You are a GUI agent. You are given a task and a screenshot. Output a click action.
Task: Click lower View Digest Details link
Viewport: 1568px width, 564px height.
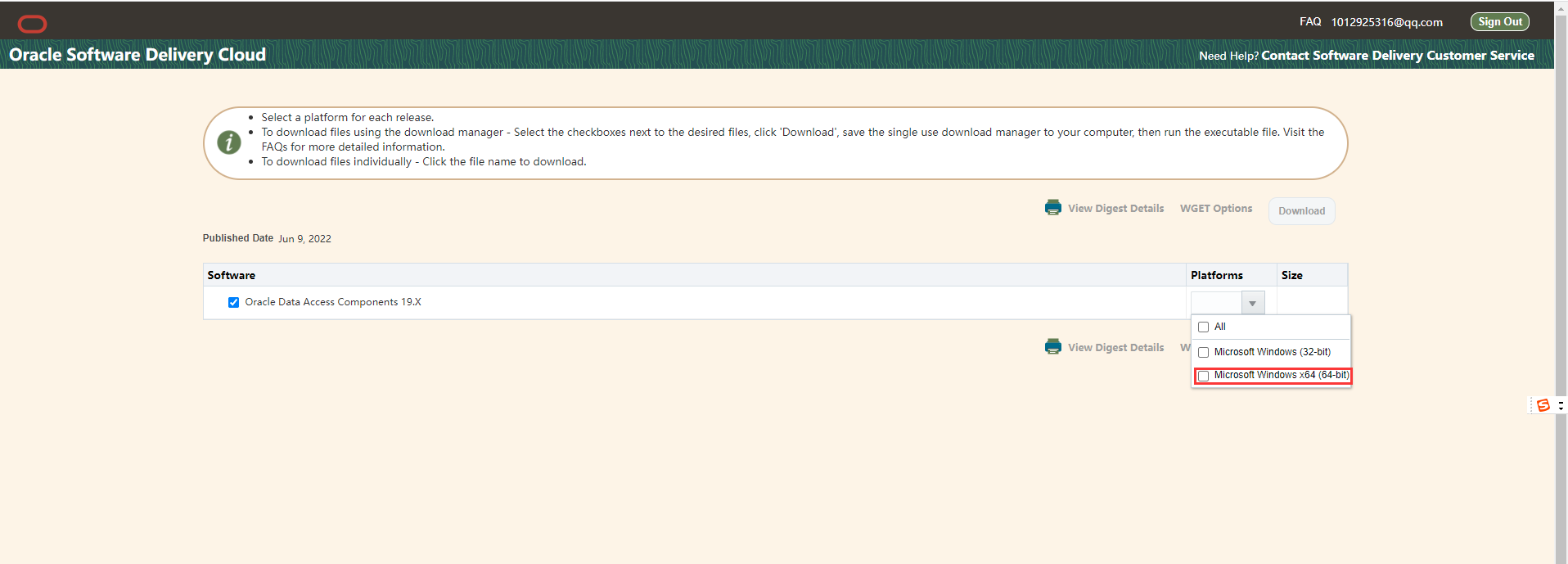1115,348
